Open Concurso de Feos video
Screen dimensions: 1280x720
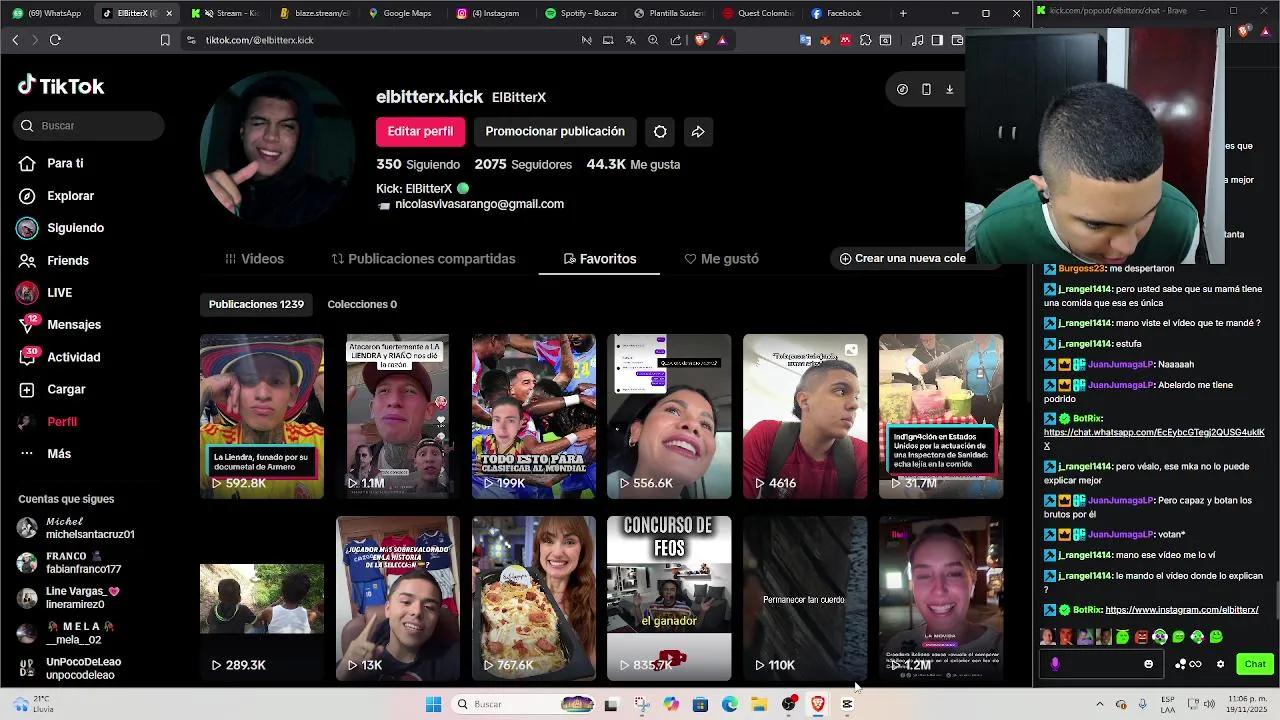tap(669, 598)
